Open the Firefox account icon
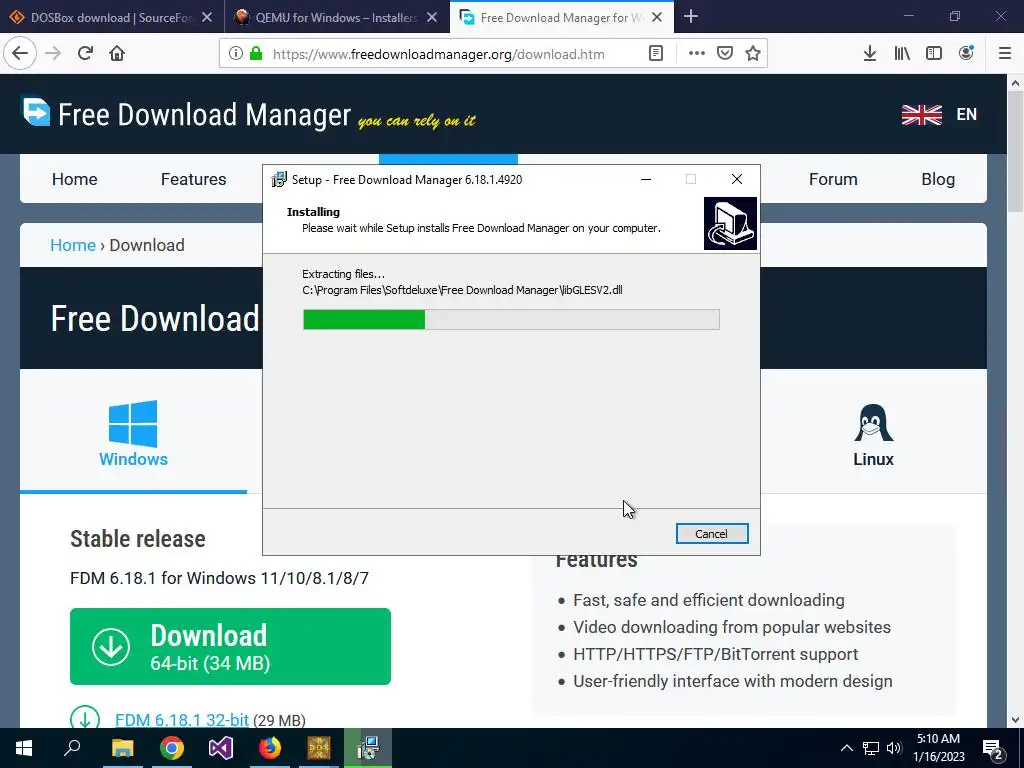This screenshot has height=768, width=1024. point(966,54)
